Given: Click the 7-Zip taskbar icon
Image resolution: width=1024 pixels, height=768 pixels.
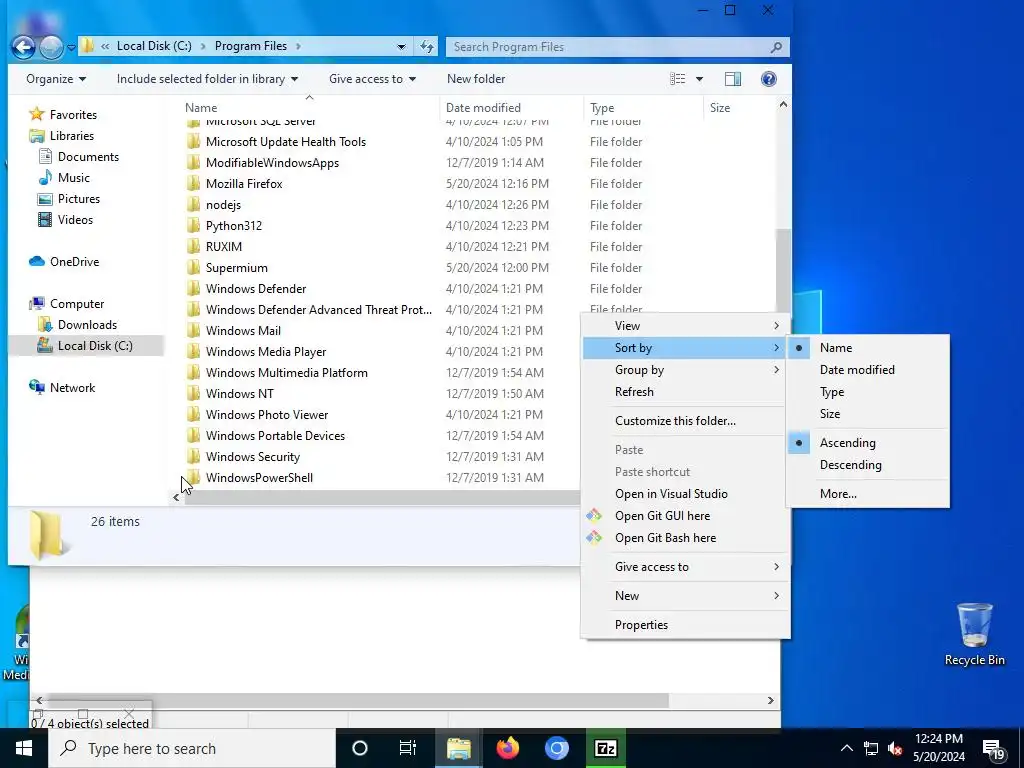Looking at the screenshot, I should click(605, 748).
